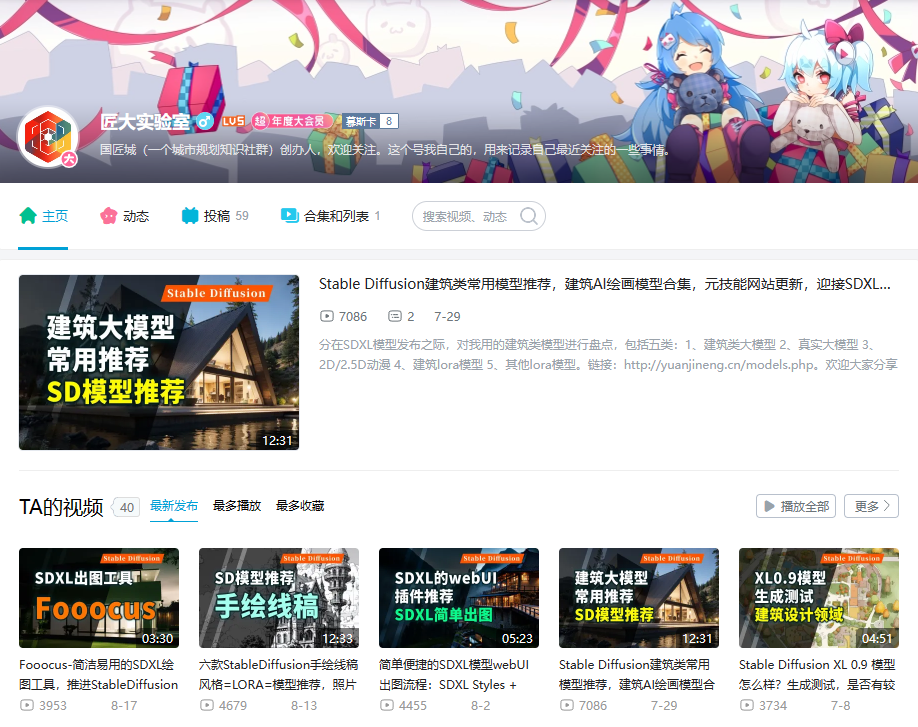The width and height of the screenshot is (918, 727).
Task: Select the 最多收藏 sort tab
Action: [x=300, y=506]
